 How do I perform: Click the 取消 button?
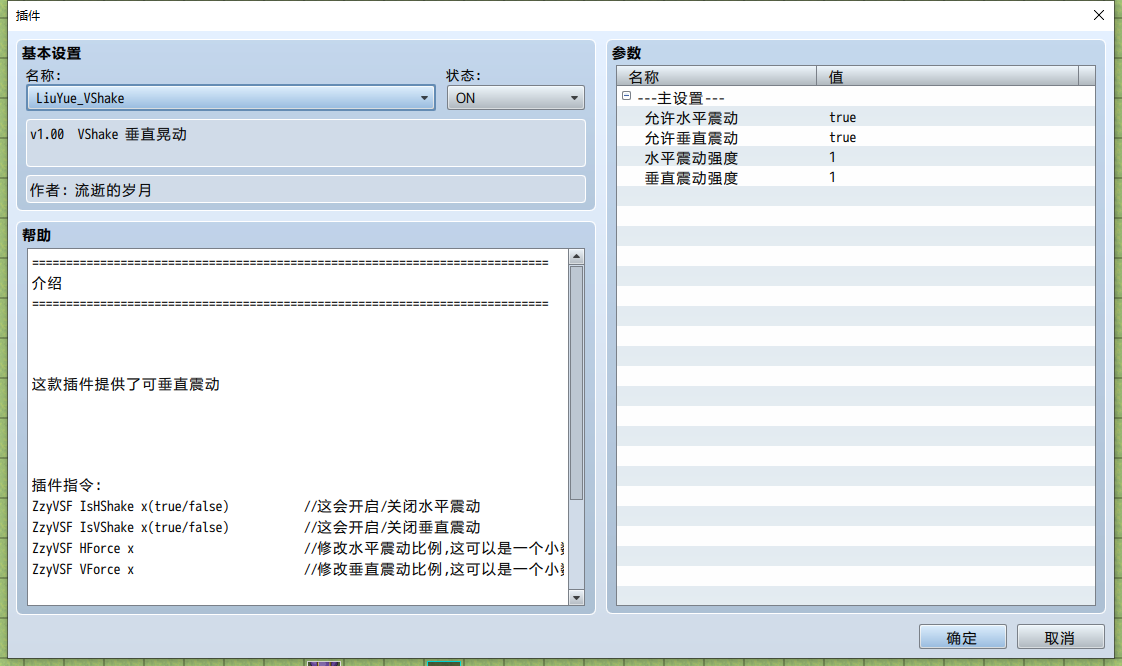[x=1060, y=637]
